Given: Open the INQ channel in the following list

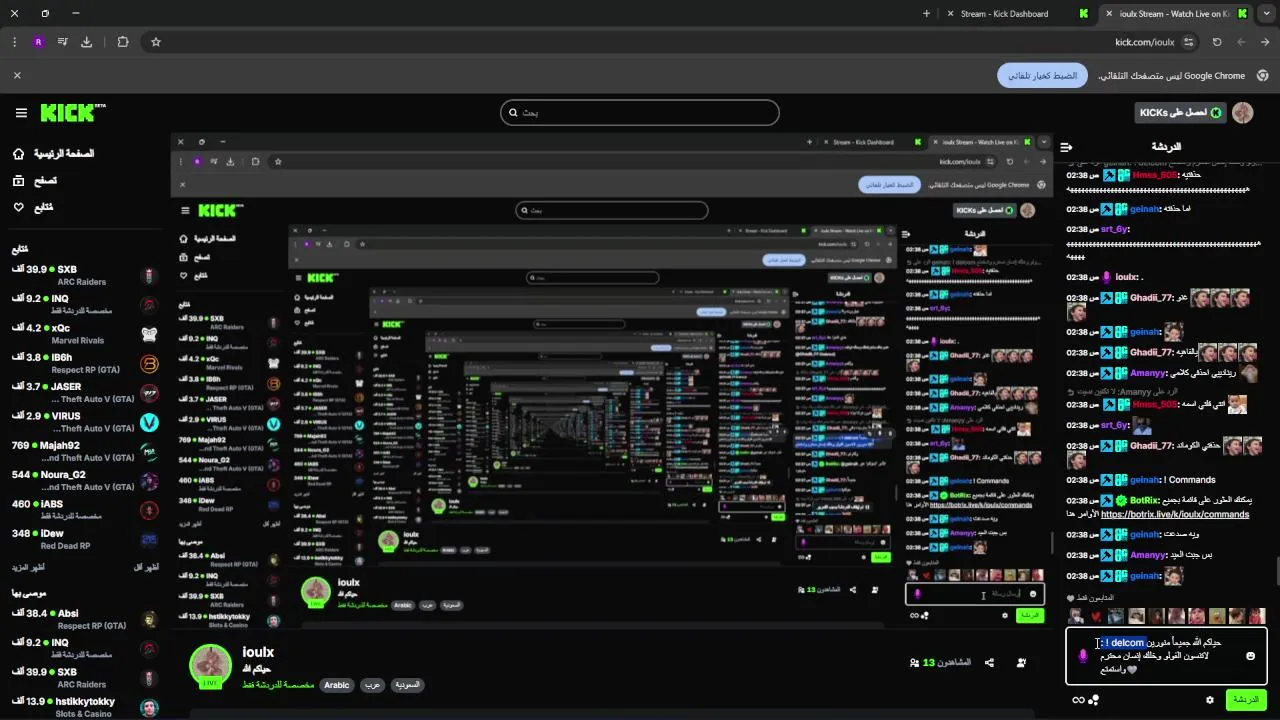Looking at the screenshot, I should coord(85,304).
